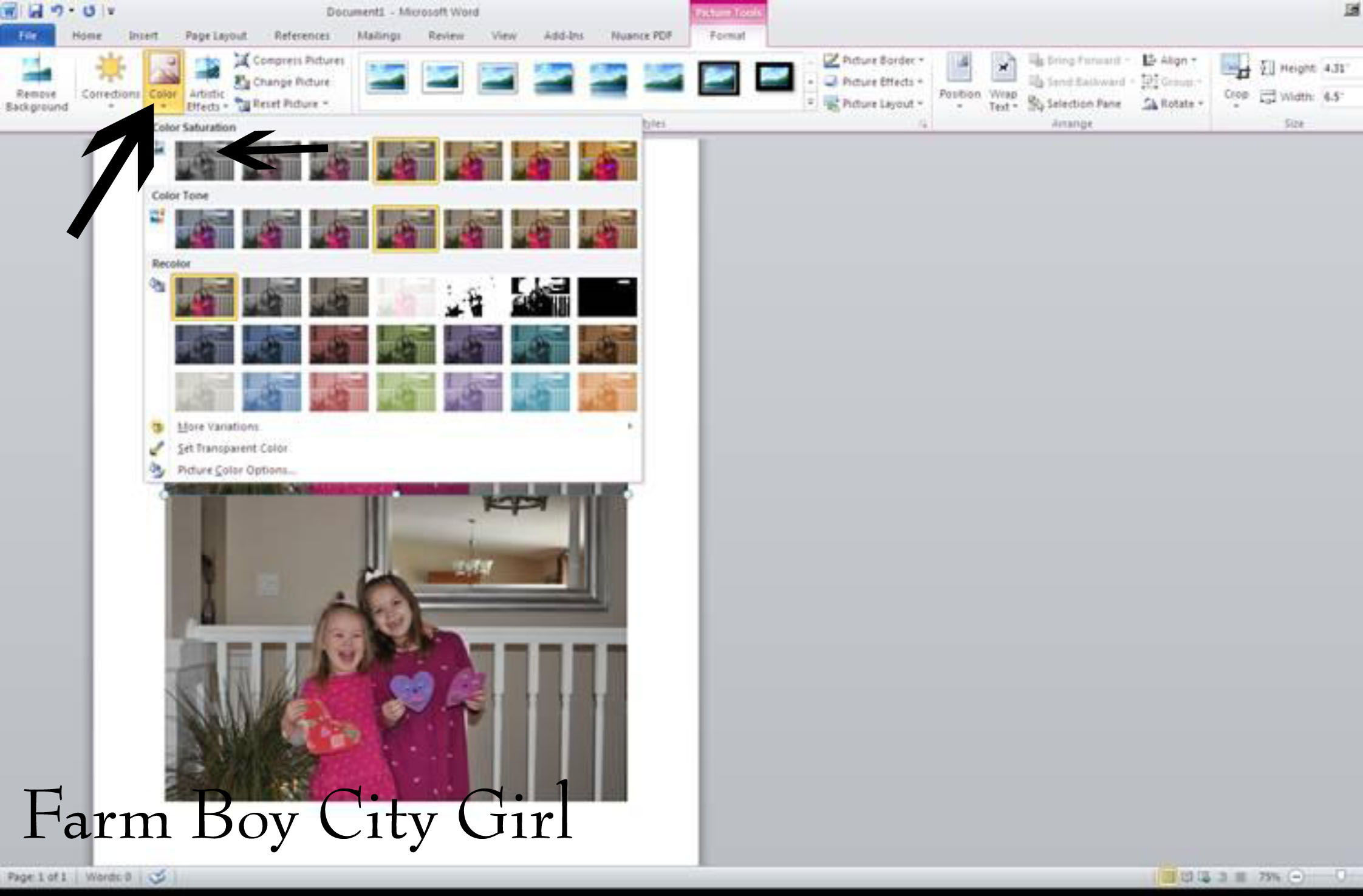Click Compress Pictures icon
Screen dimensions: 1363x896
pyautogui.click(x=242, y=60)
